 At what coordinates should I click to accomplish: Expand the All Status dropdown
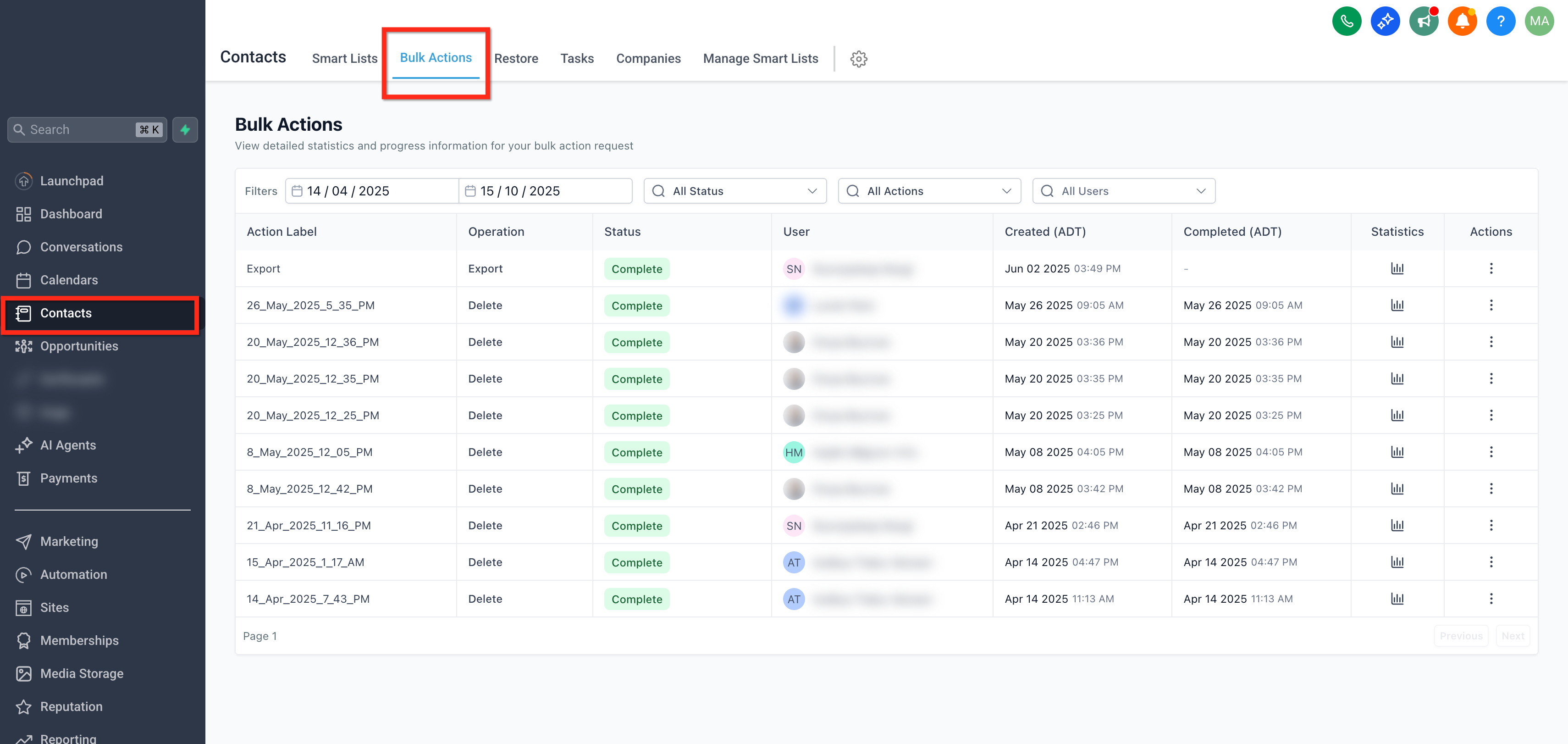[x=734, y=191]
